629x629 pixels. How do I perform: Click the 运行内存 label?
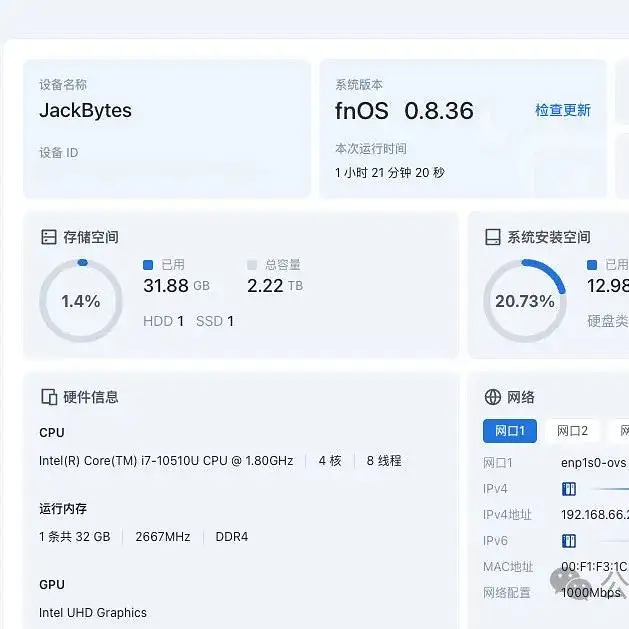(x=63, y=509)
